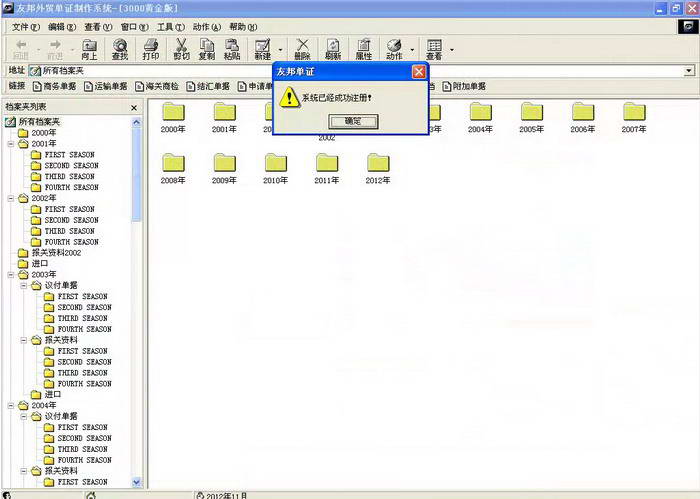Click the 向上 (Up) toolbar icon
The height and width of the screenshot is (499, 700).
tap(89, 49)
